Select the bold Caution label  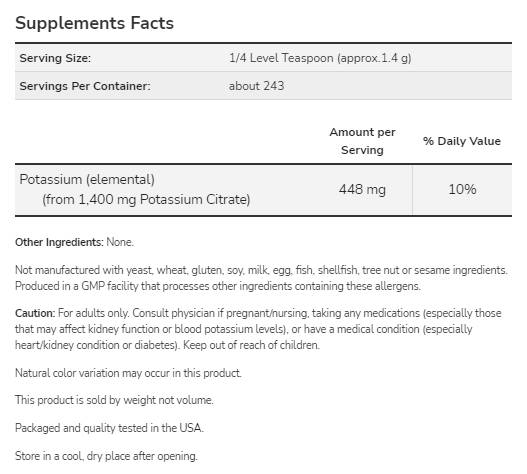click(35, 313)
